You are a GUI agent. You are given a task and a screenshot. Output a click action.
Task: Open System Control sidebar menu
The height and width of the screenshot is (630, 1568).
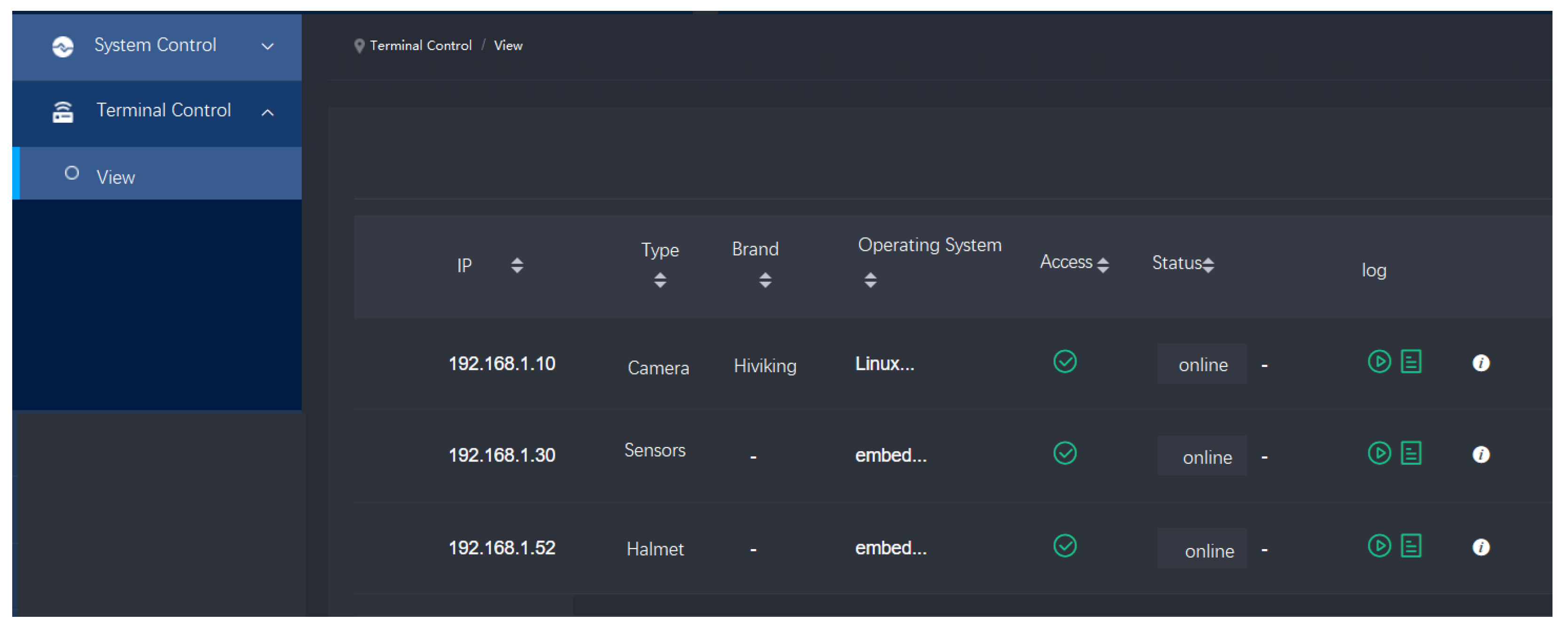pyautogui.click(x=155, y=45)
